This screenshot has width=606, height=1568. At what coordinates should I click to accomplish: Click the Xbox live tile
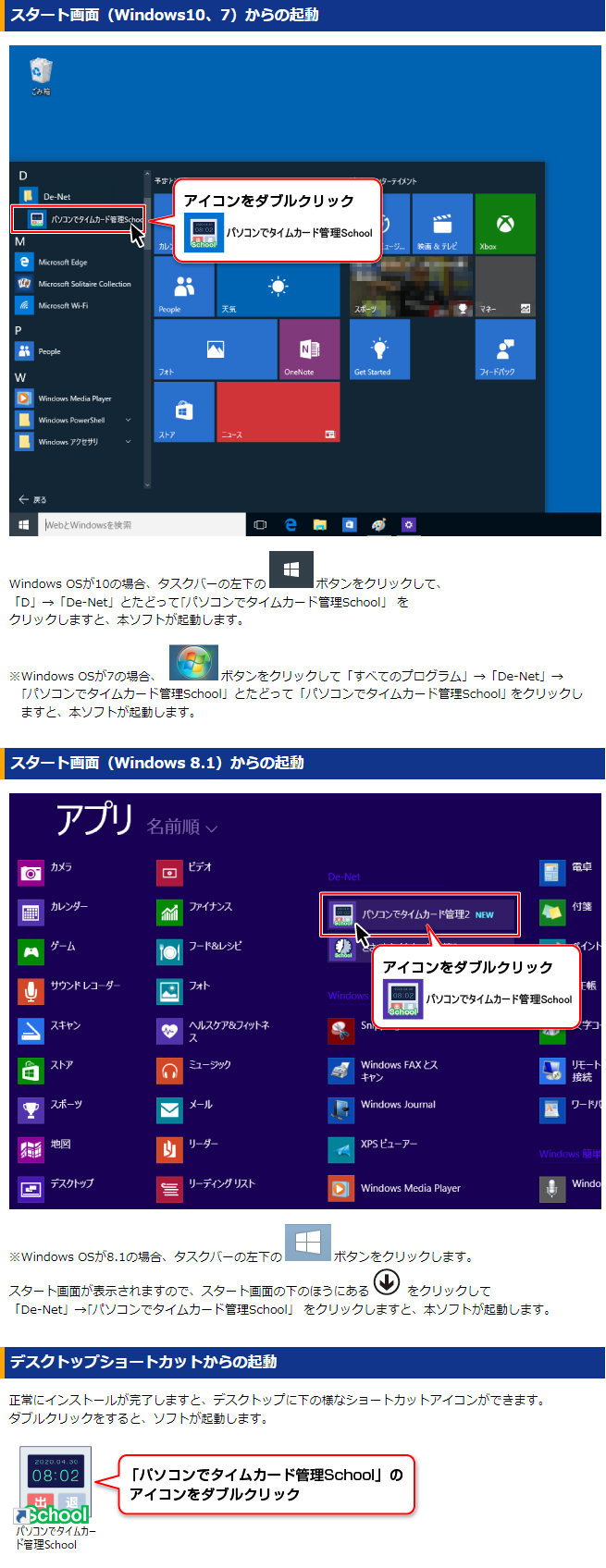pyautogui.click(x=505, y=223)
